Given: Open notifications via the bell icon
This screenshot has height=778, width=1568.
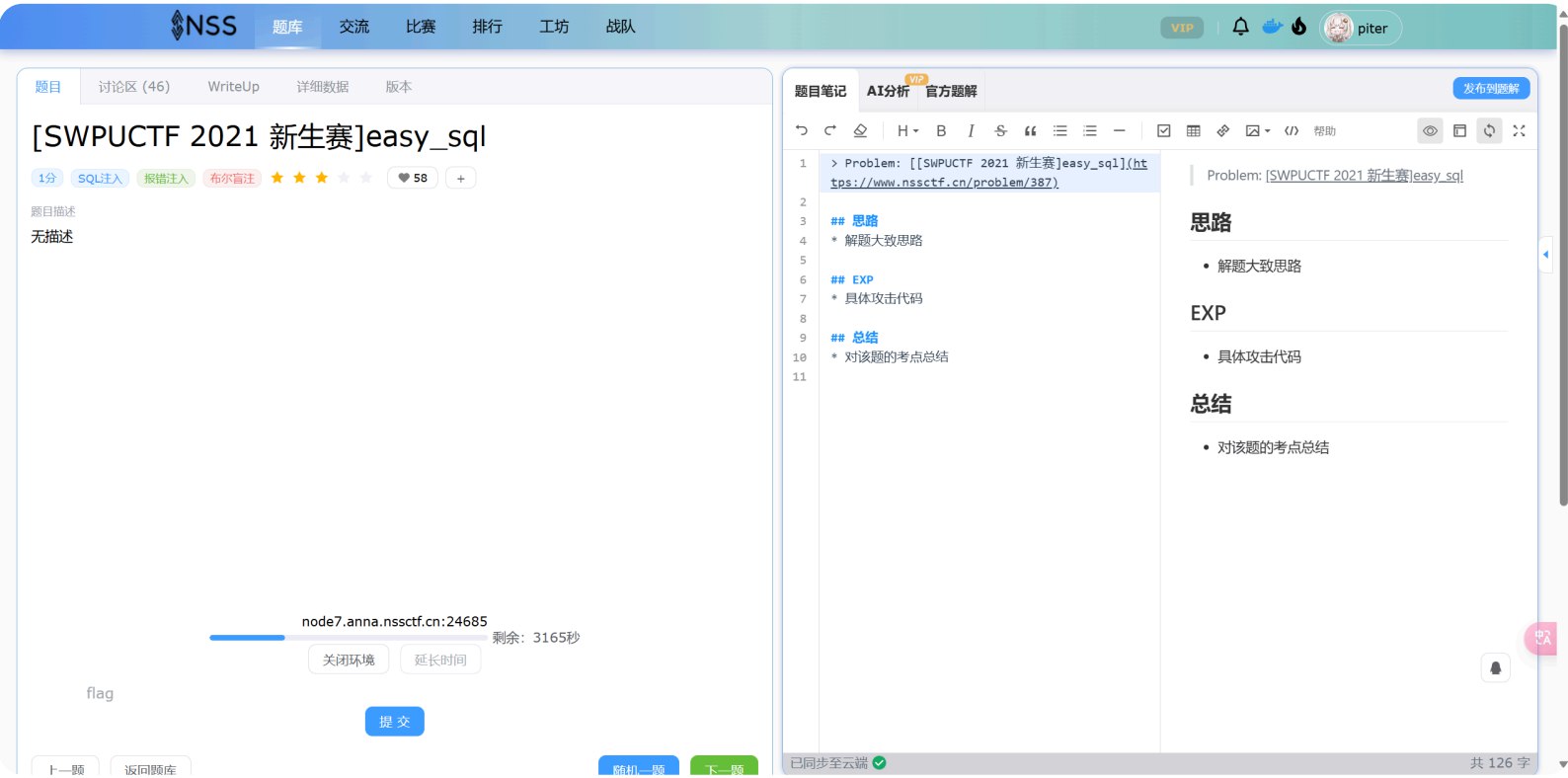Looking at the screenshot, I should [1240, 28].
